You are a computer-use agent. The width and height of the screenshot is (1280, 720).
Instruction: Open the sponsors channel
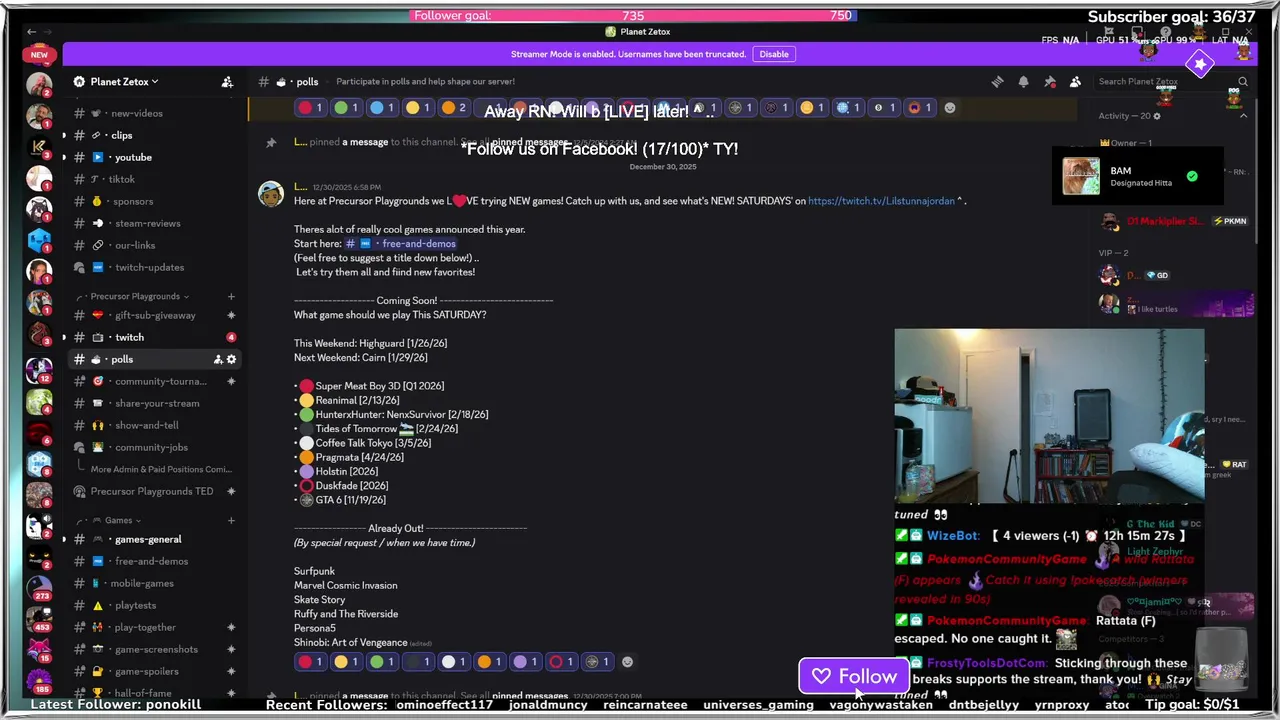[x=155, y=201]
